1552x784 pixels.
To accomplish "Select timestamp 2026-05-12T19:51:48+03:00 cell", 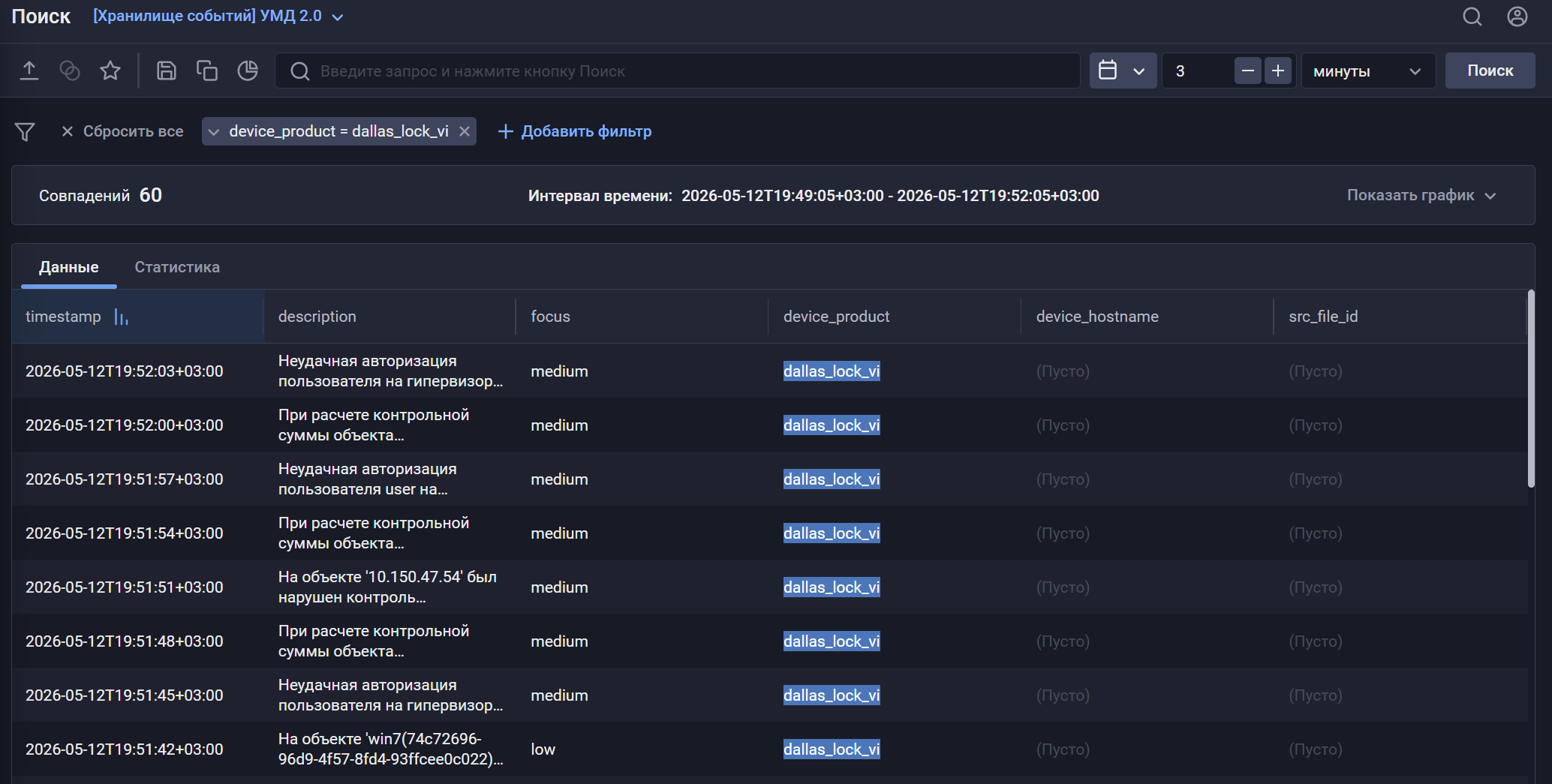I will (125, 641).
